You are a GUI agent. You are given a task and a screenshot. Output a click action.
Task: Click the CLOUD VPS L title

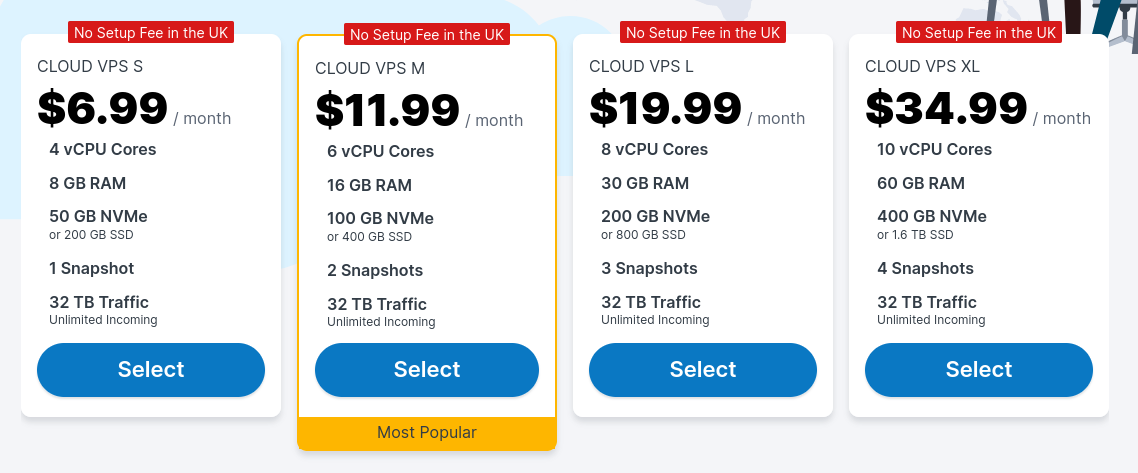(642, 67)
